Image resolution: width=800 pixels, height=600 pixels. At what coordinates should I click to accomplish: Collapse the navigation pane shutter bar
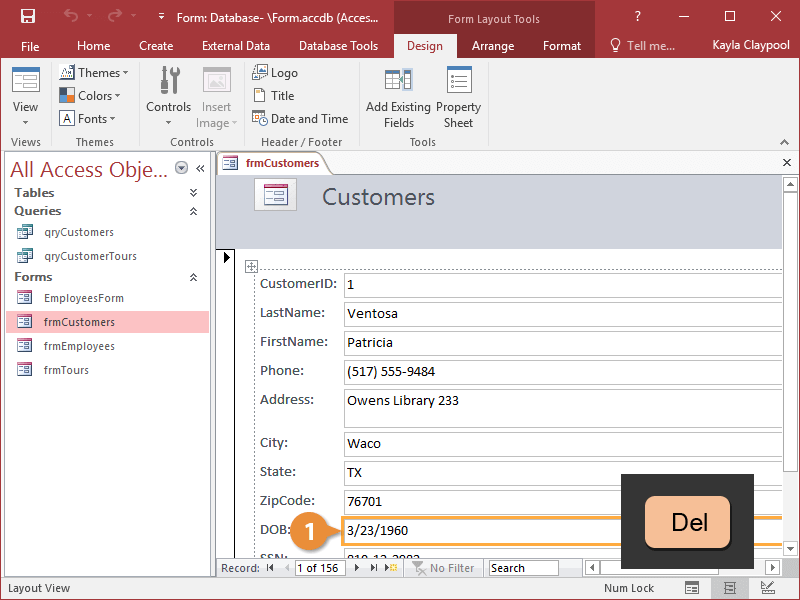click(200, 169)
